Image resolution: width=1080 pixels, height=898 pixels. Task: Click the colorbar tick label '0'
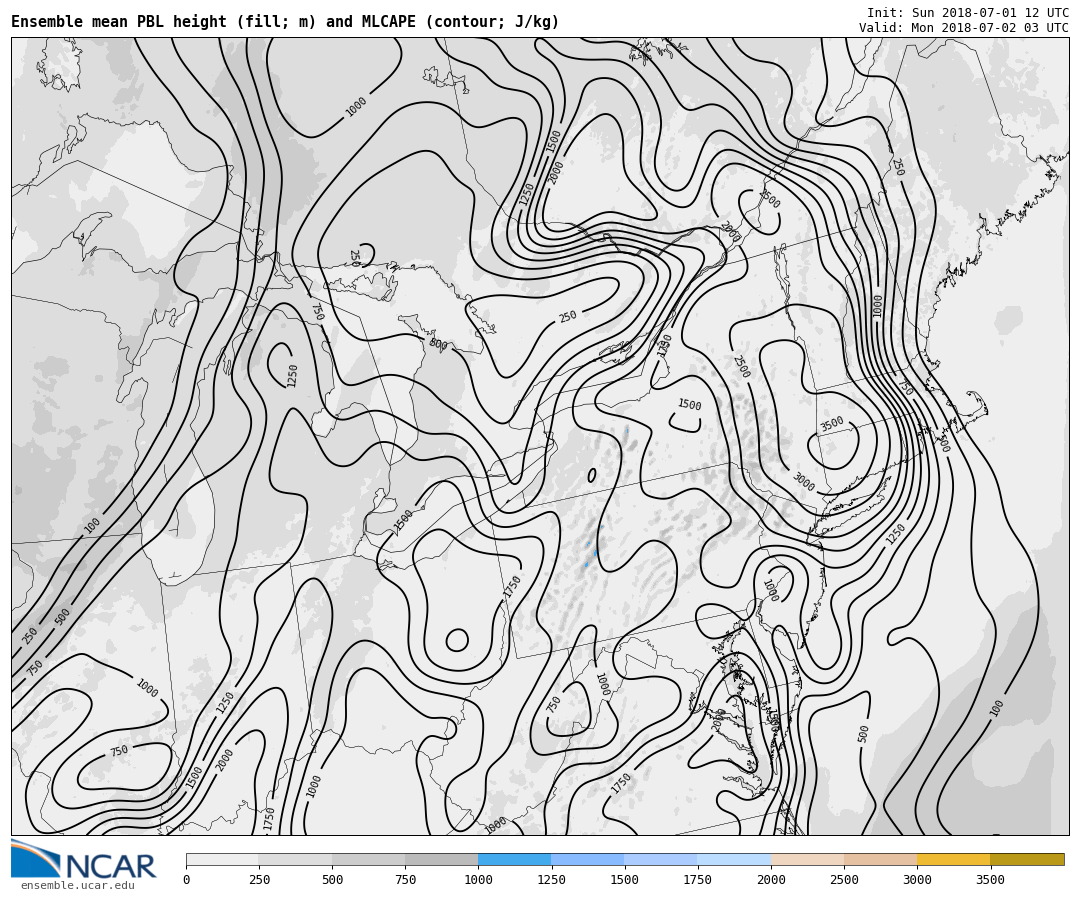187,879
